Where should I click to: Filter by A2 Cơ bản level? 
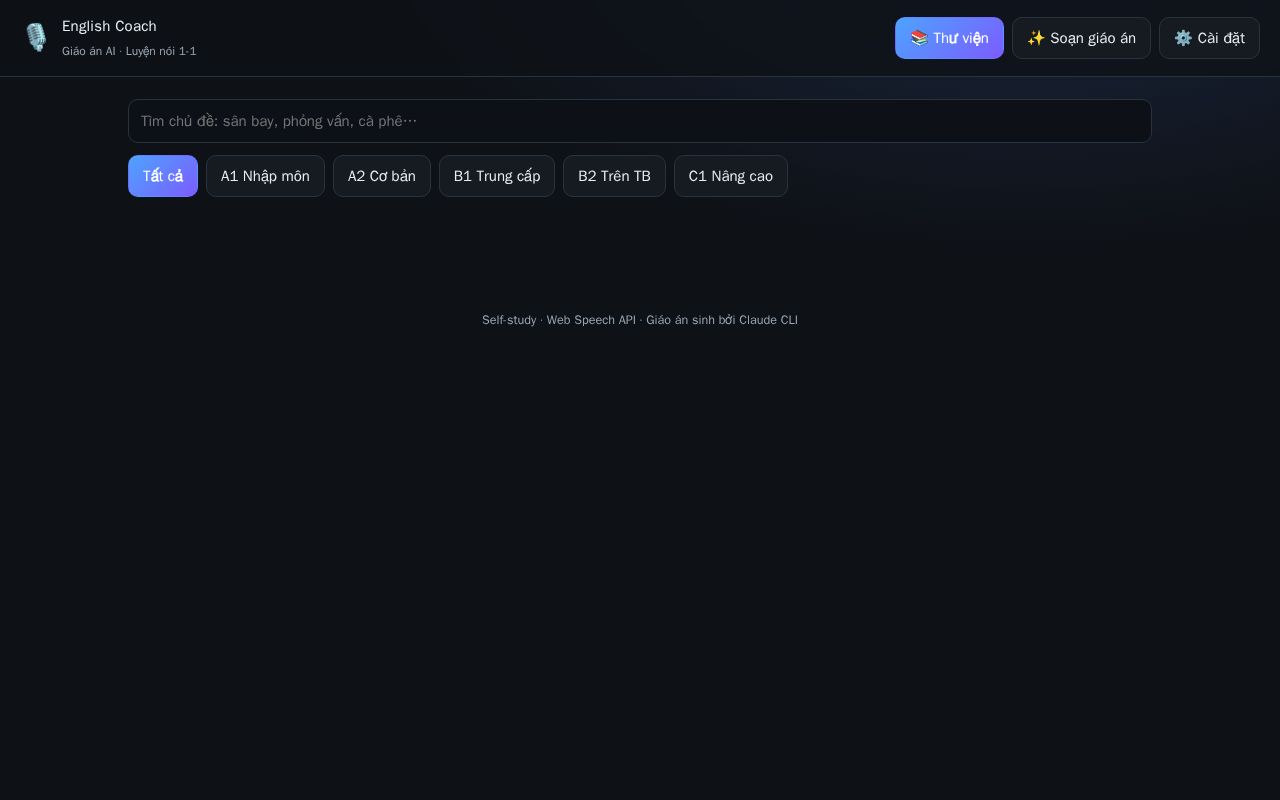pyautogui.click(x=382, y=176)
